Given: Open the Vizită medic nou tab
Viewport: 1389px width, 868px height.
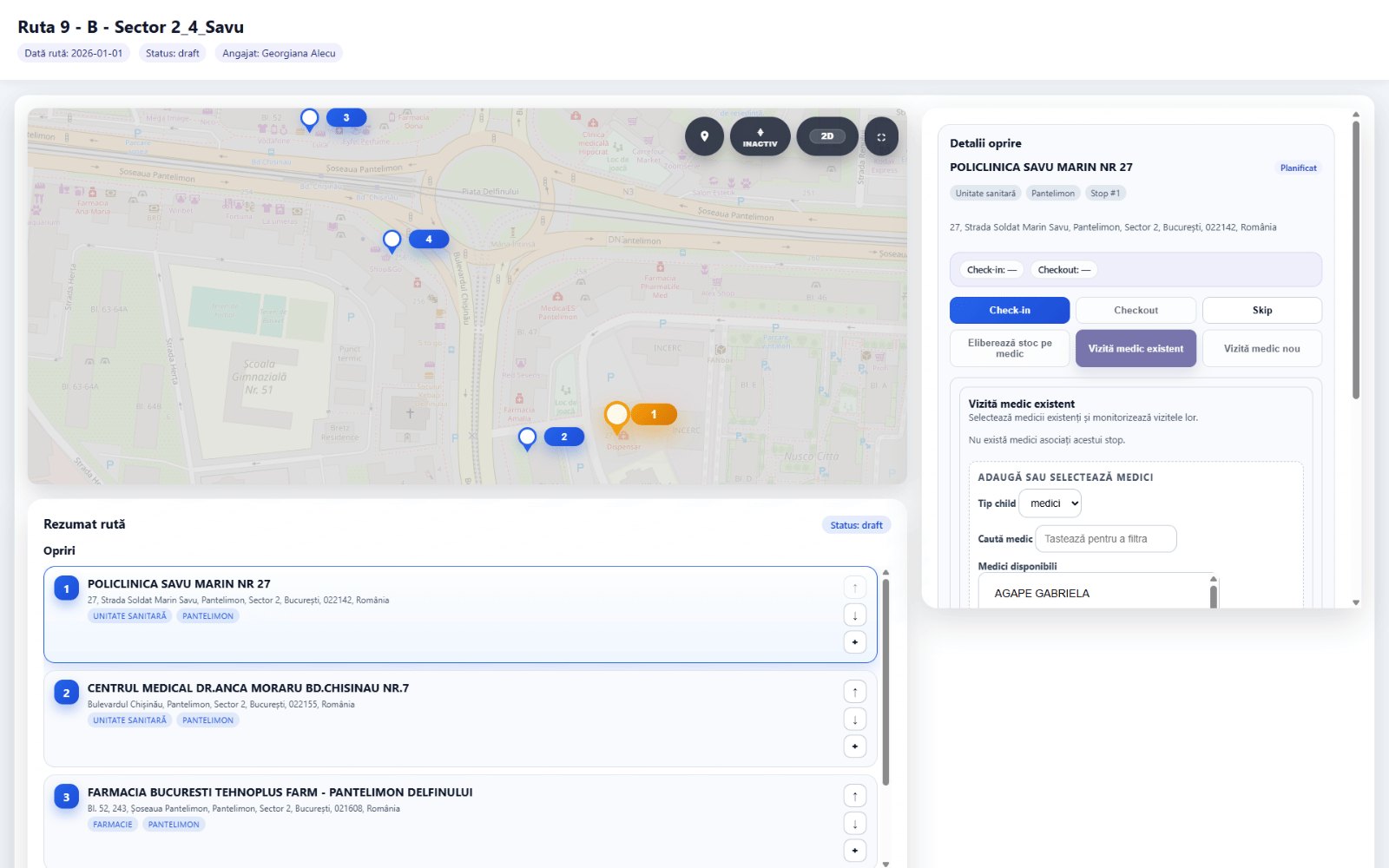Looking at the screenshot, I should [1262, 348].
